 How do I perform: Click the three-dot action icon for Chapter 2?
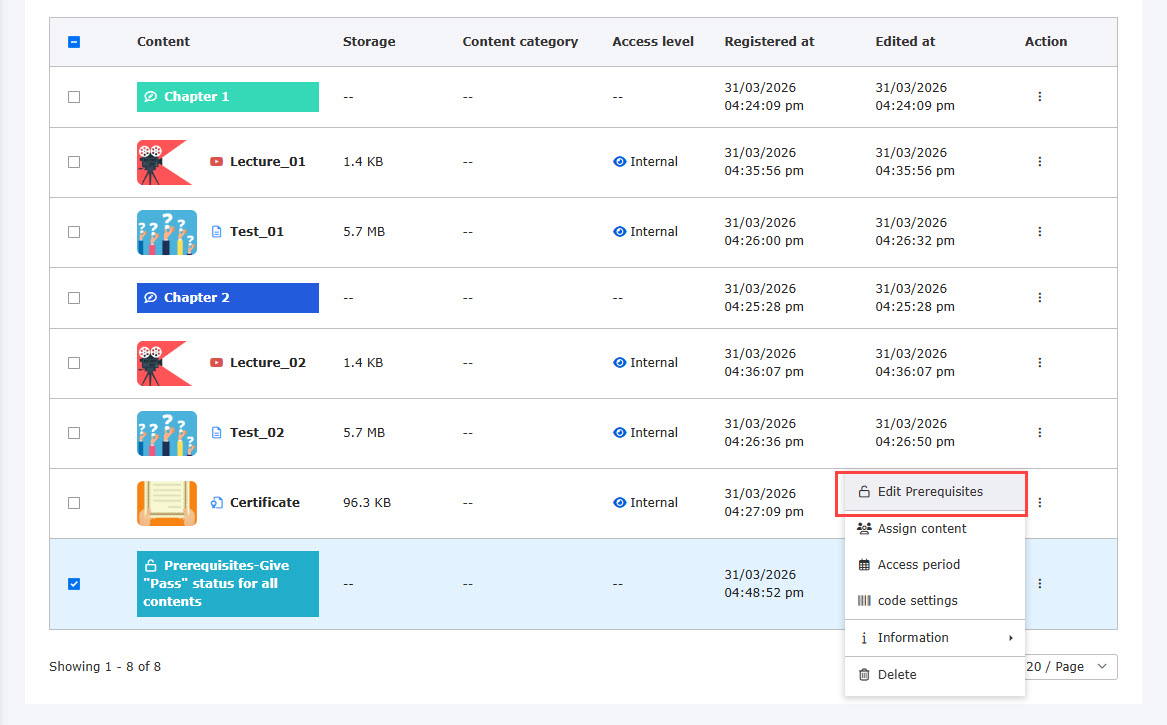pyautogui.click(x=1039, y=298)
